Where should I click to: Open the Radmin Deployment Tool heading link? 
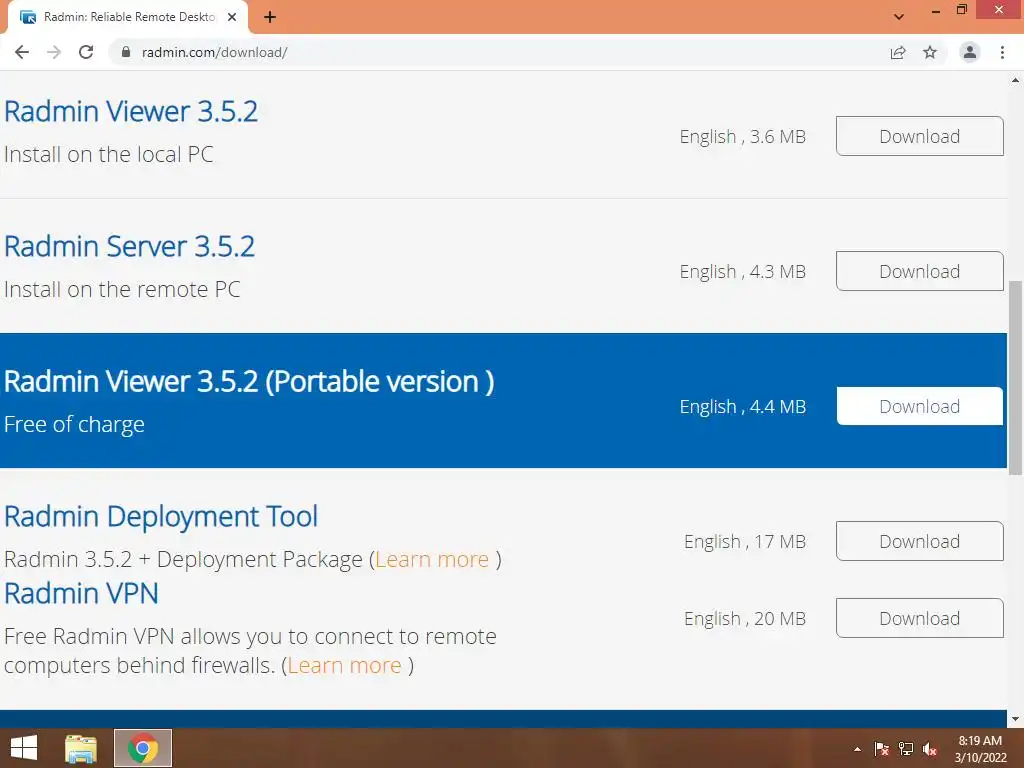coord(161,517)
